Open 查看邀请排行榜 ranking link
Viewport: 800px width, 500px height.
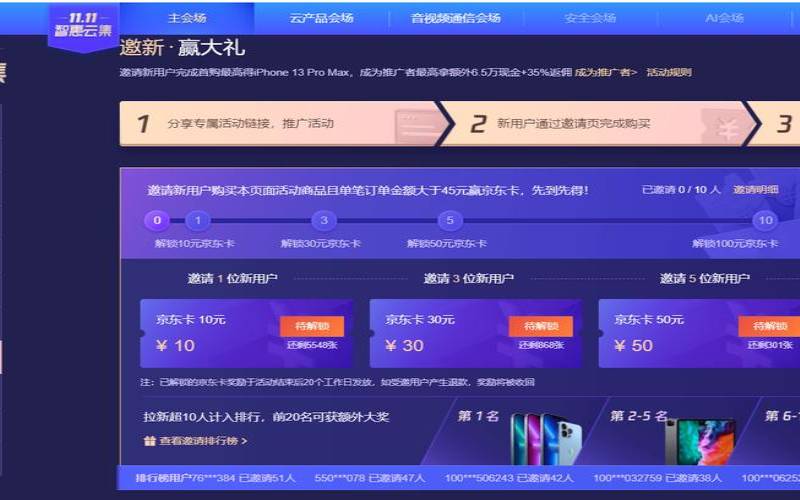pos(203,441)
